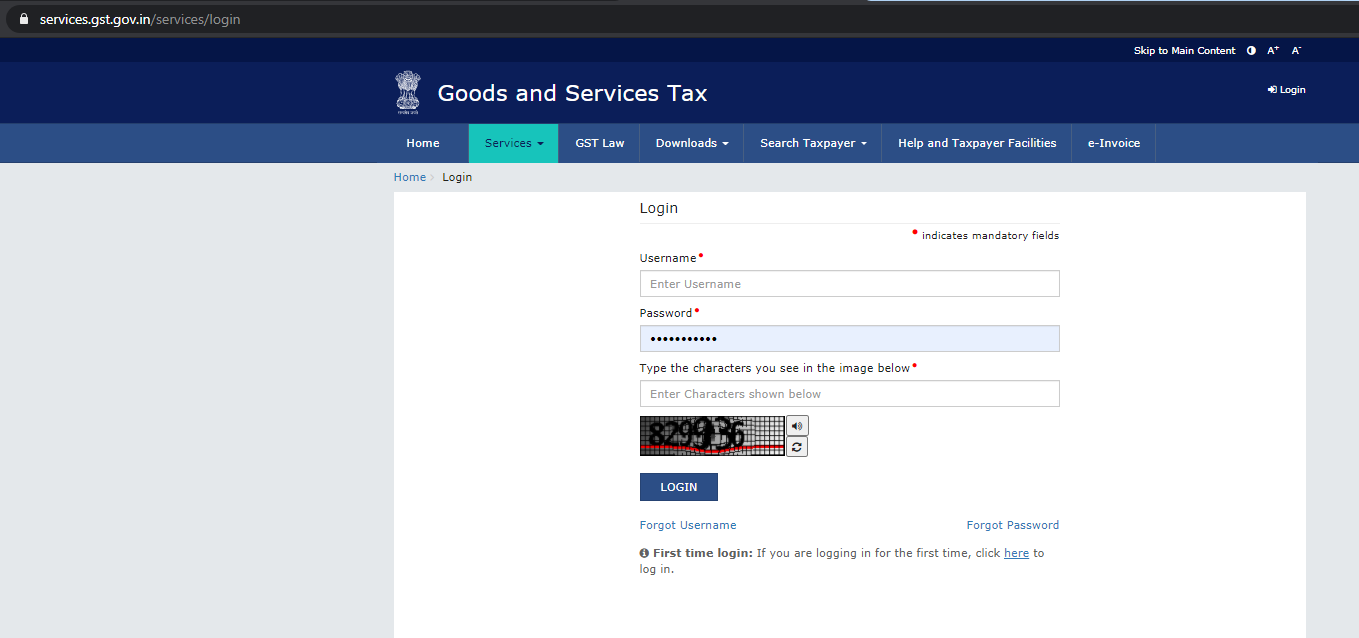
Task: Click the lock icon in address bar
Action: pyautogui.click(x=25, y=19)
